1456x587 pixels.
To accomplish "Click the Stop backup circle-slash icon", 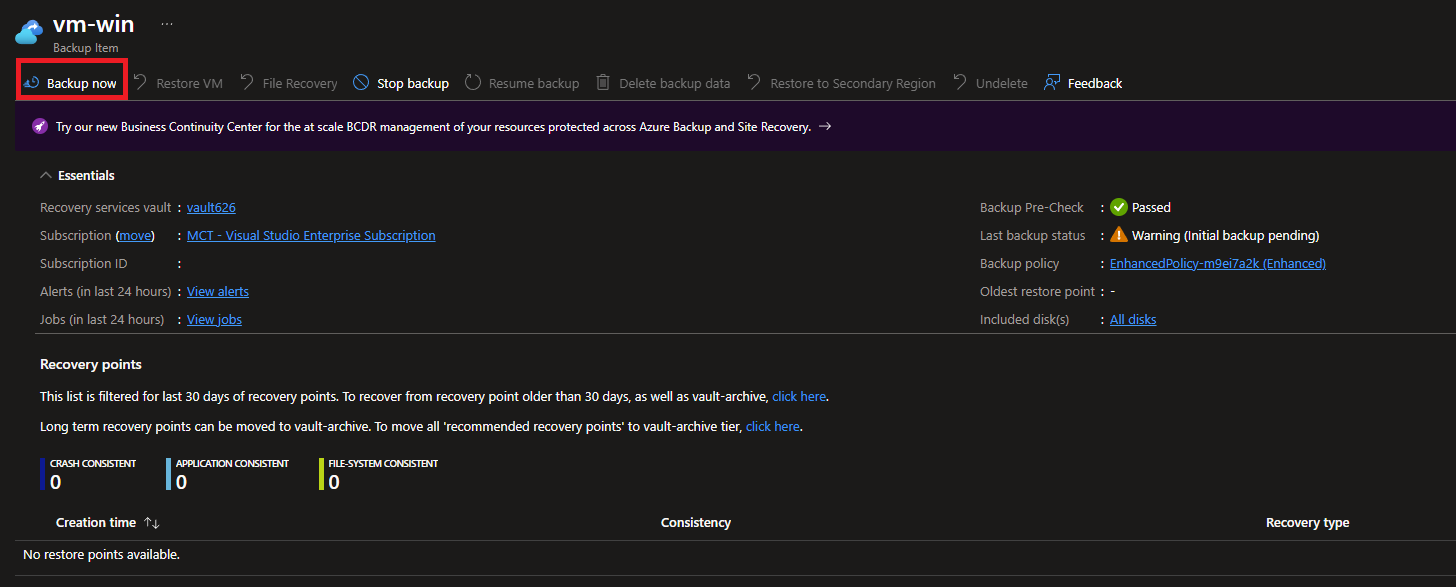I will click(361, 82).
